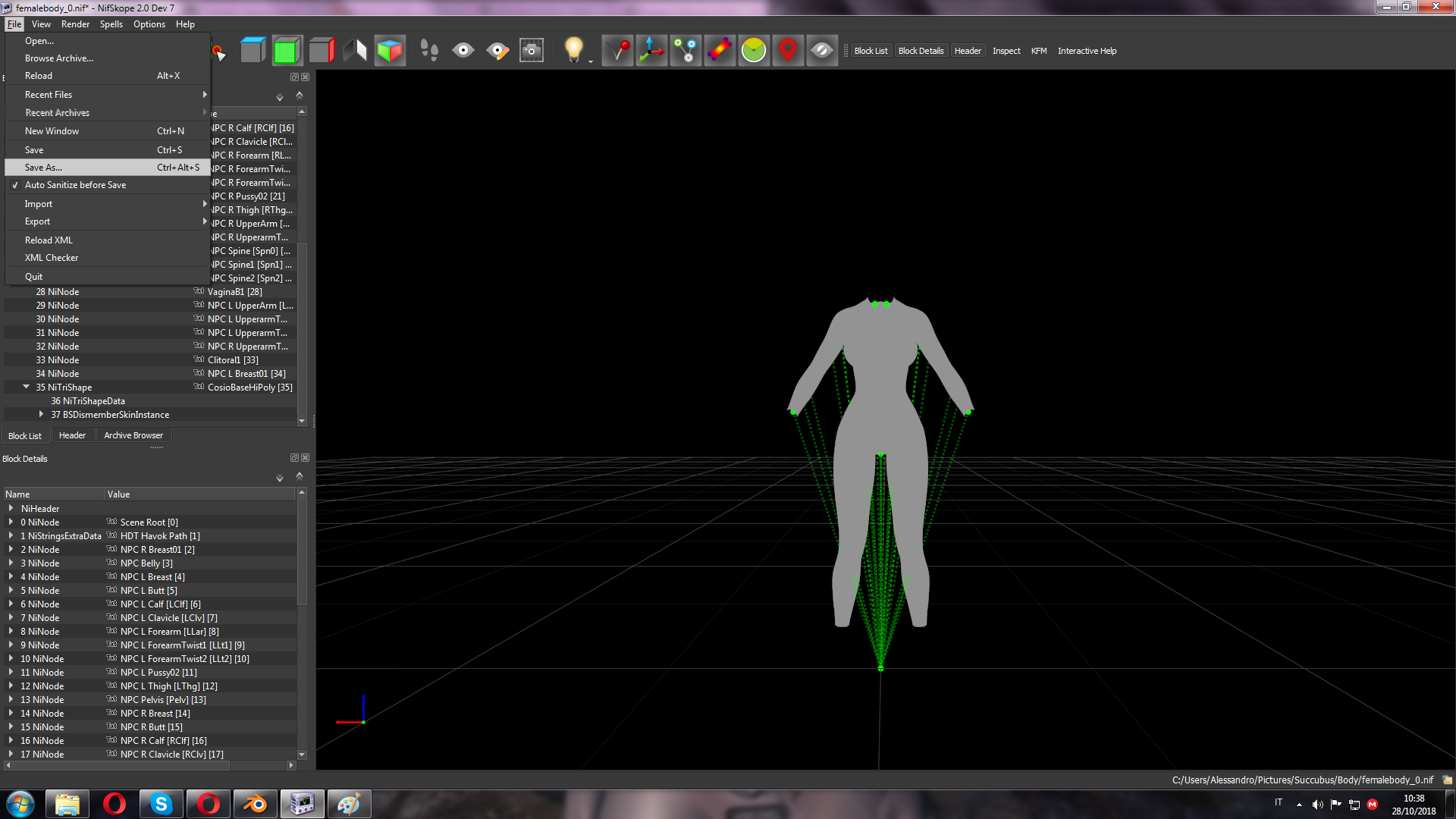The width and height of the screenshot is (1456, 819).
Task: Collapse the 35 NiTriShape tree node
Action: click(x=27, y=387)
